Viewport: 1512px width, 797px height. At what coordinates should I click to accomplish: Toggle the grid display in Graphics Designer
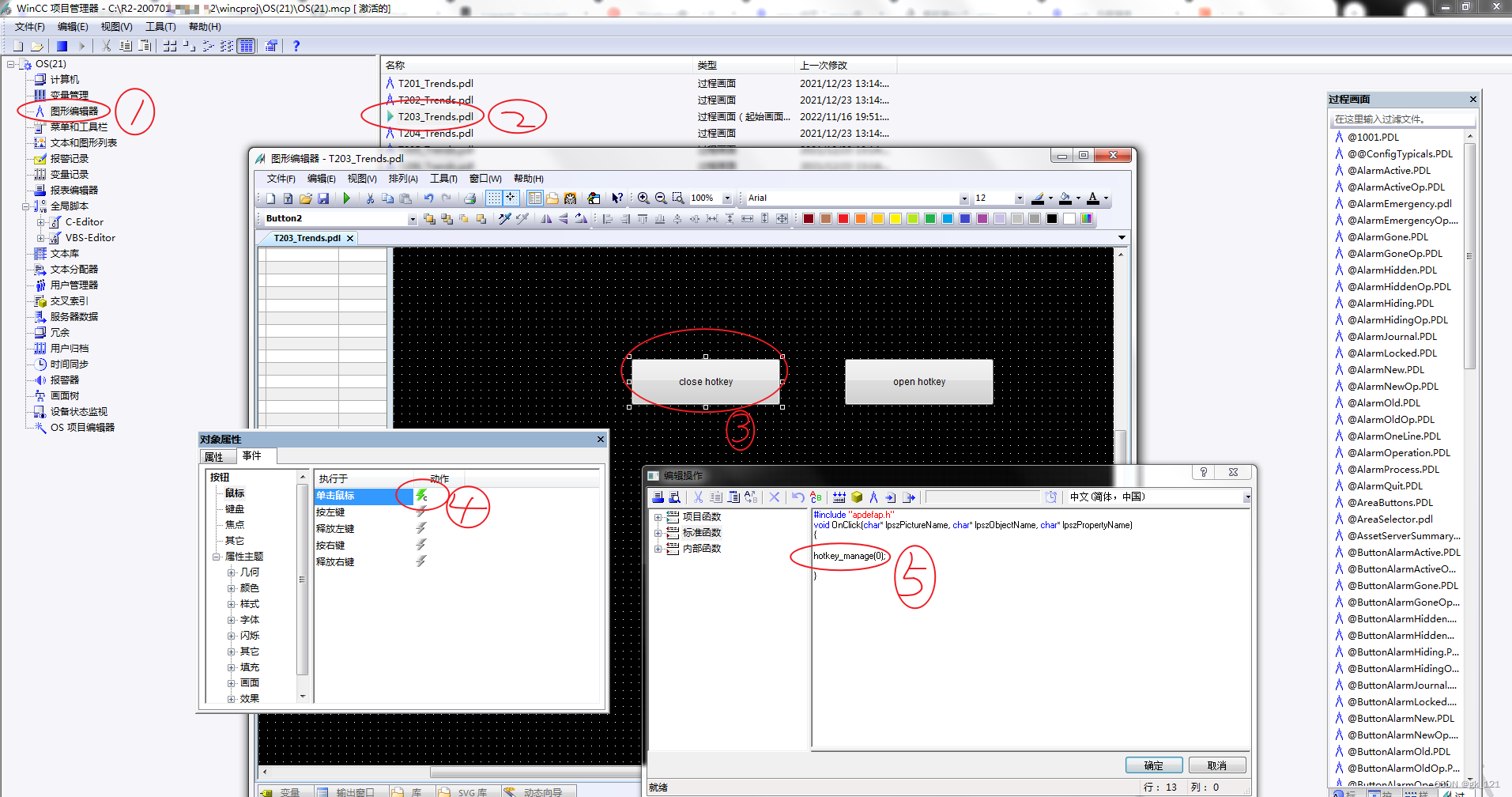494,198
